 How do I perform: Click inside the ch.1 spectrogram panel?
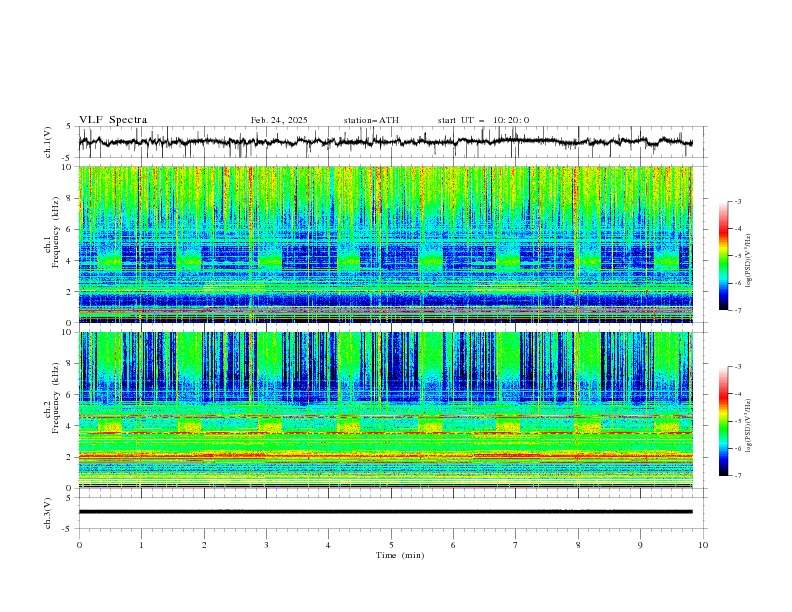click(x=385, y=244)
